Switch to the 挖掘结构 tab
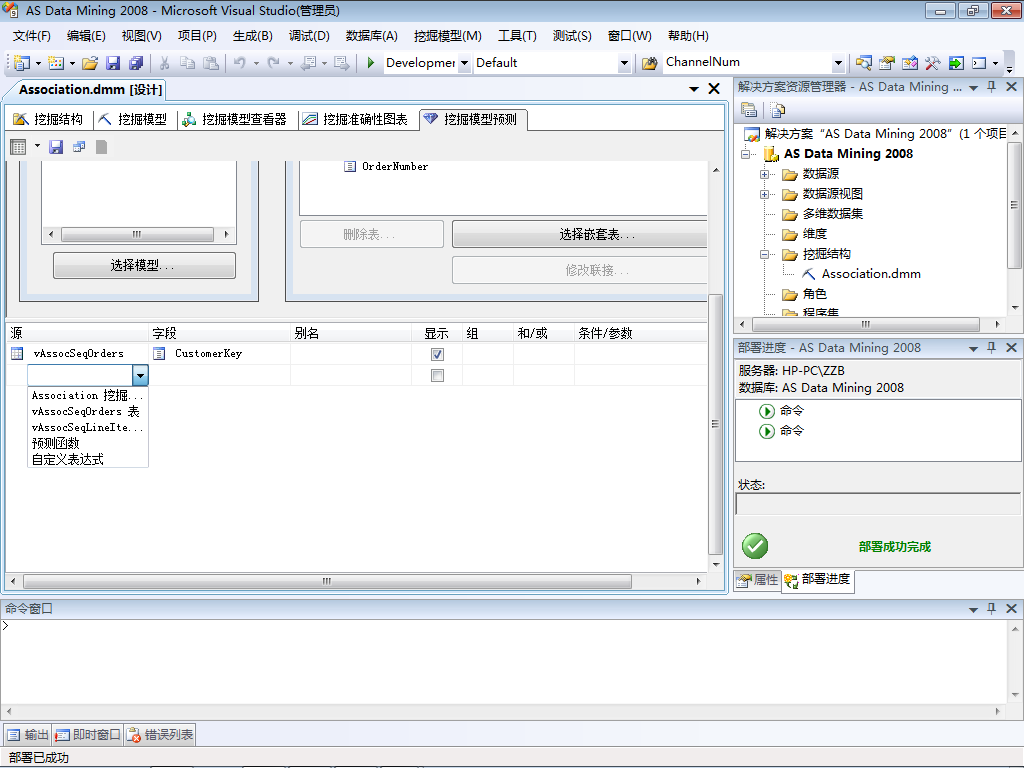1024x768 pixels. click(49, 119)
